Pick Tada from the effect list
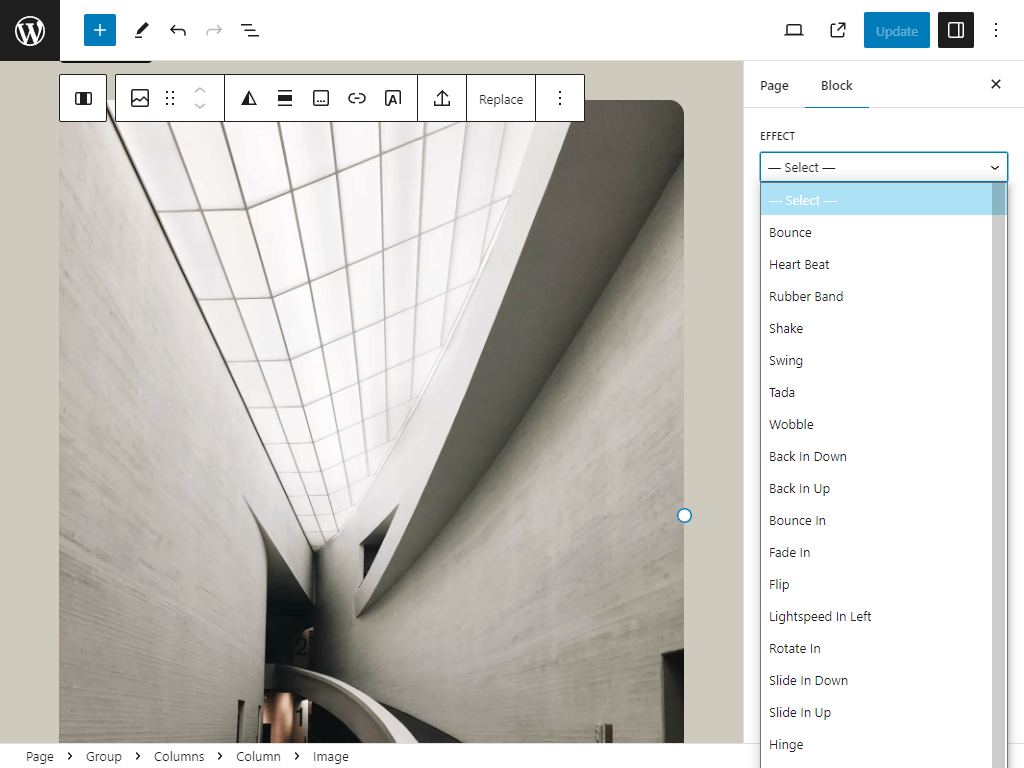This screenshot has width=1024, height=768. [876, 392]
